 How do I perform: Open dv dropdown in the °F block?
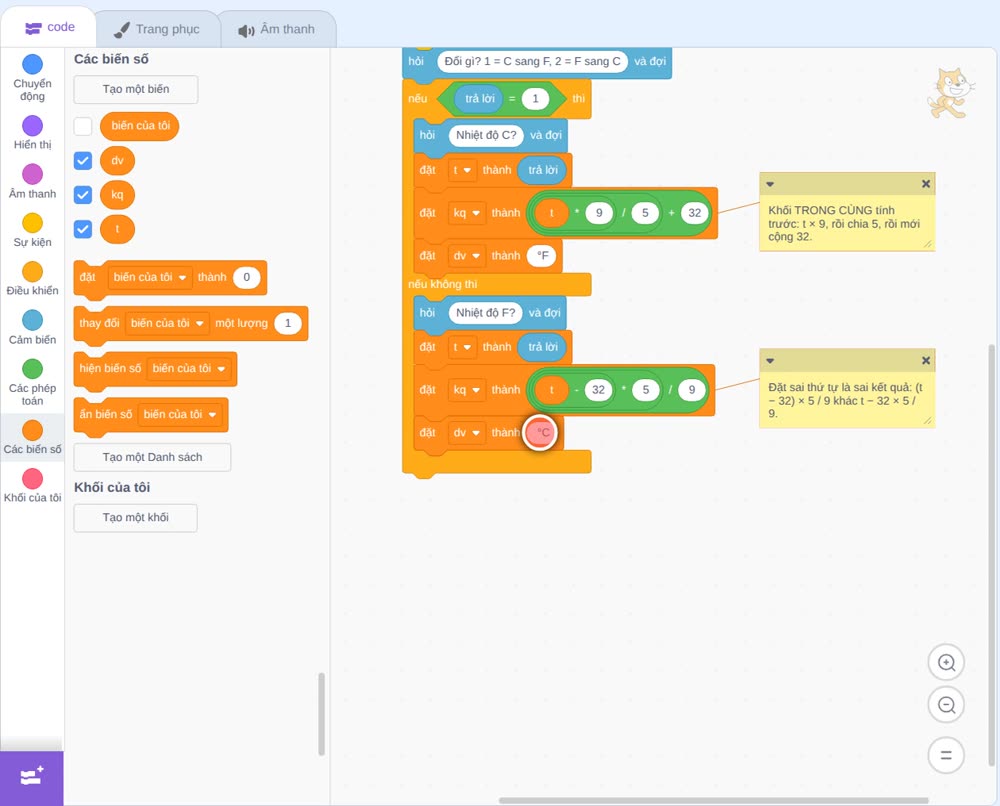click(467, 256)
